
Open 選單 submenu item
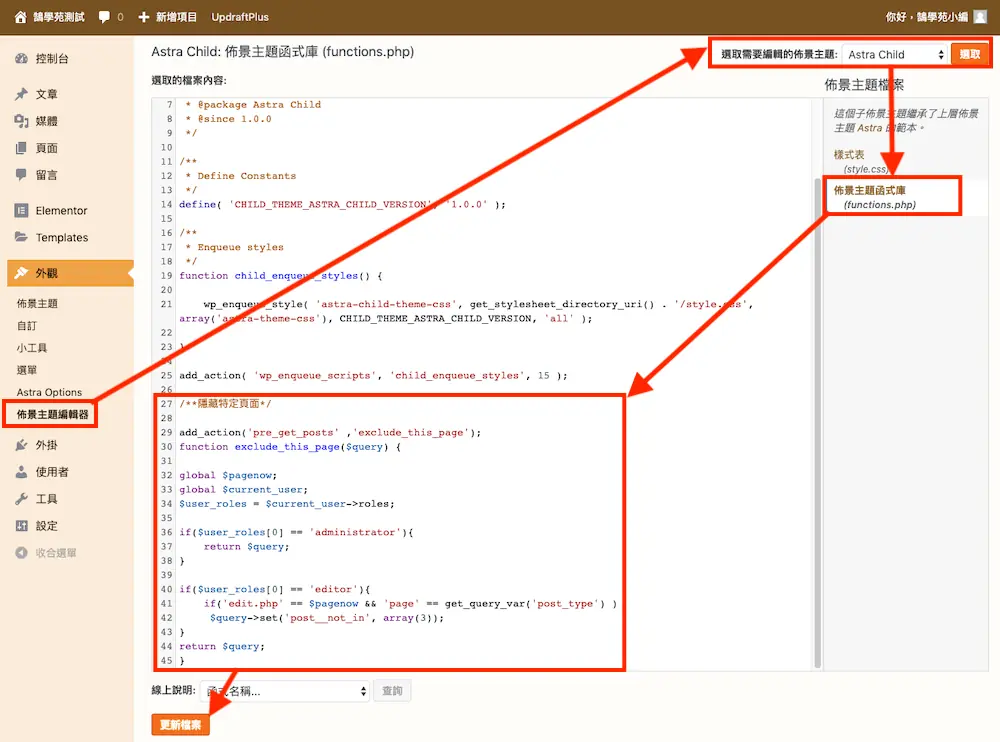coord(27,370)
